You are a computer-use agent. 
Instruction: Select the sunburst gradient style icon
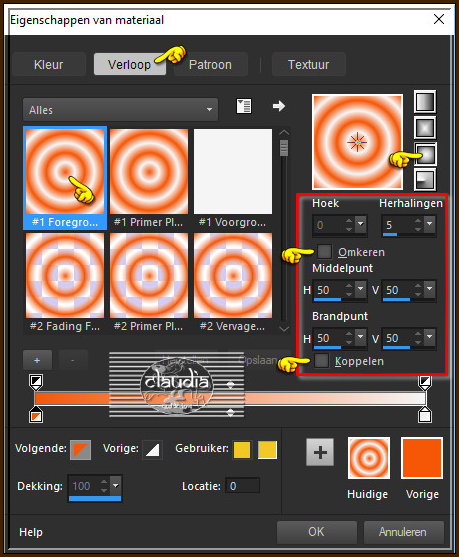pyautogui.click(x=425, y=153)
